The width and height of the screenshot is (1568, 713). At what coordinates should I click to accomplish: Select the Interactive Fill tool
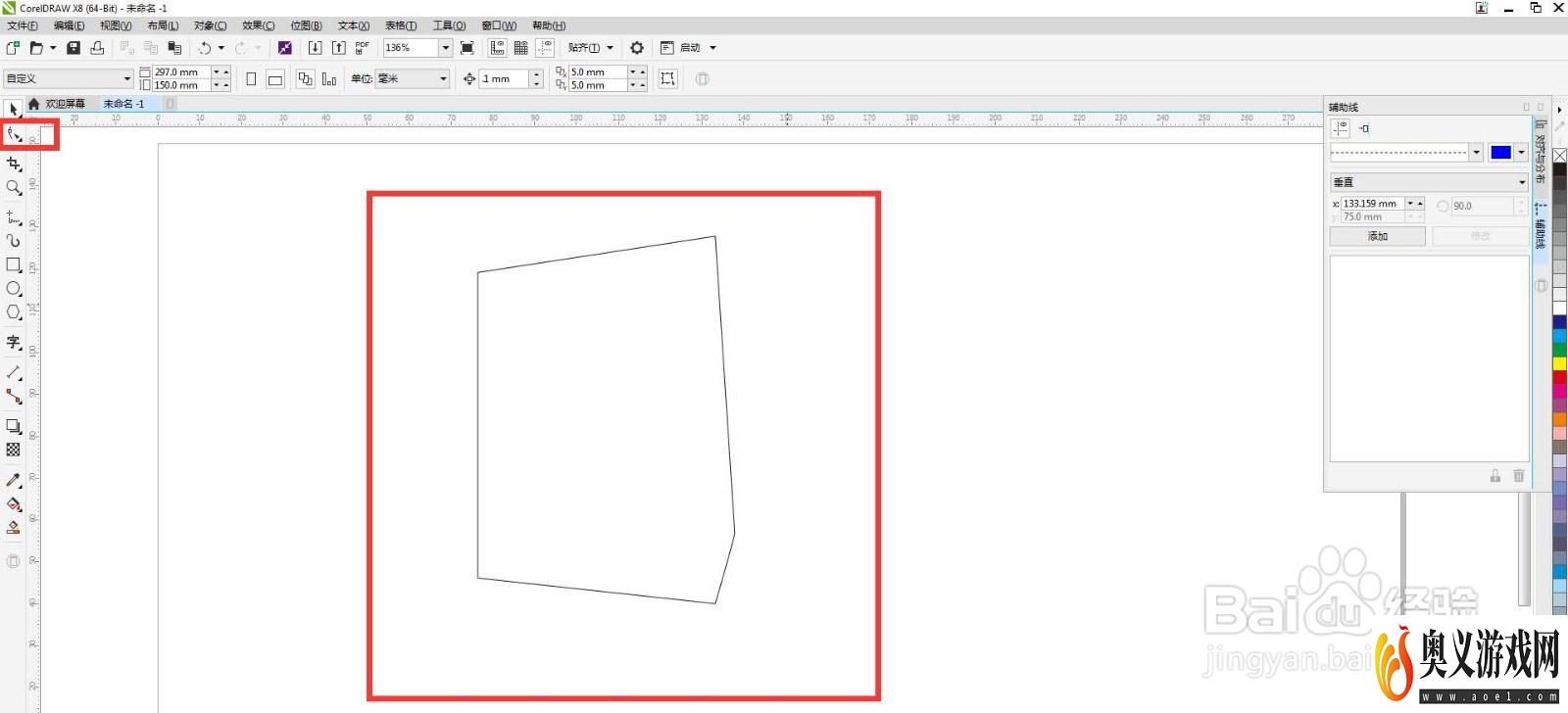[x=14, y=503]
